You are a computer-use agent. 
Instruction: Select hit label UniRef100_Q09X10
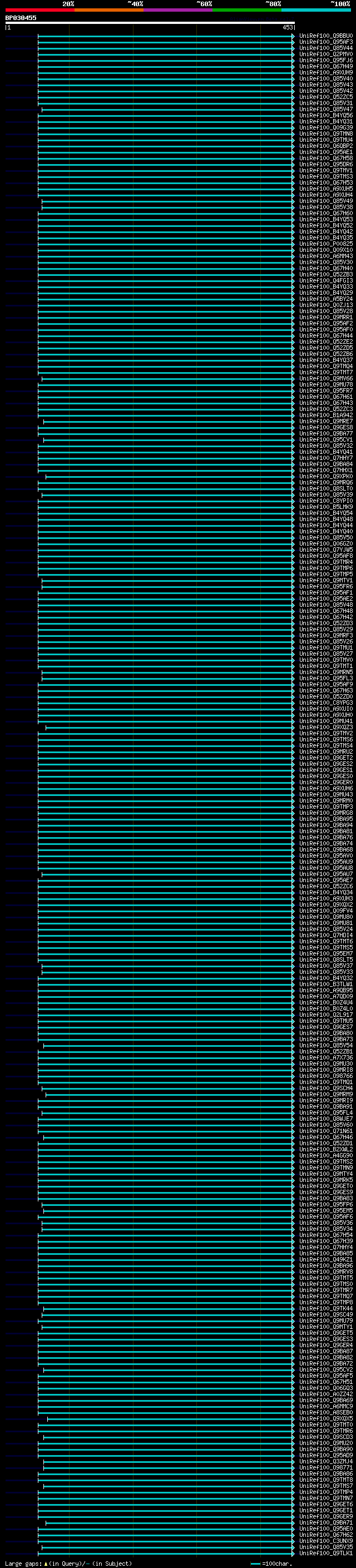point(326,250)
